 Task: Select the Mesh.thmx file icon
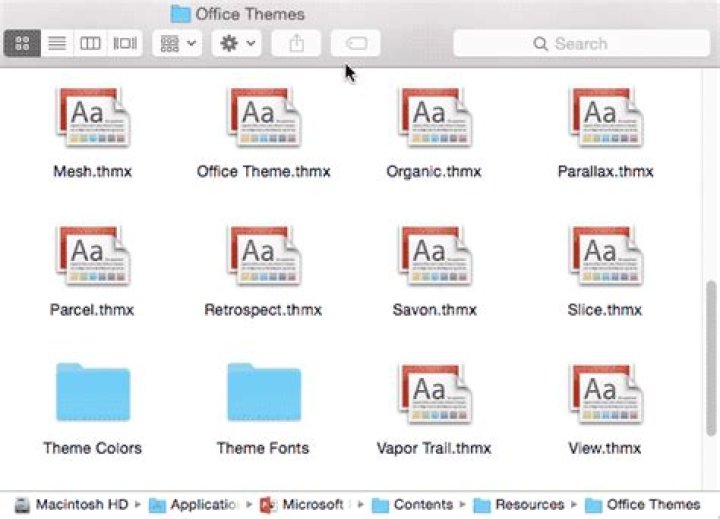click(x=92, y=120)
